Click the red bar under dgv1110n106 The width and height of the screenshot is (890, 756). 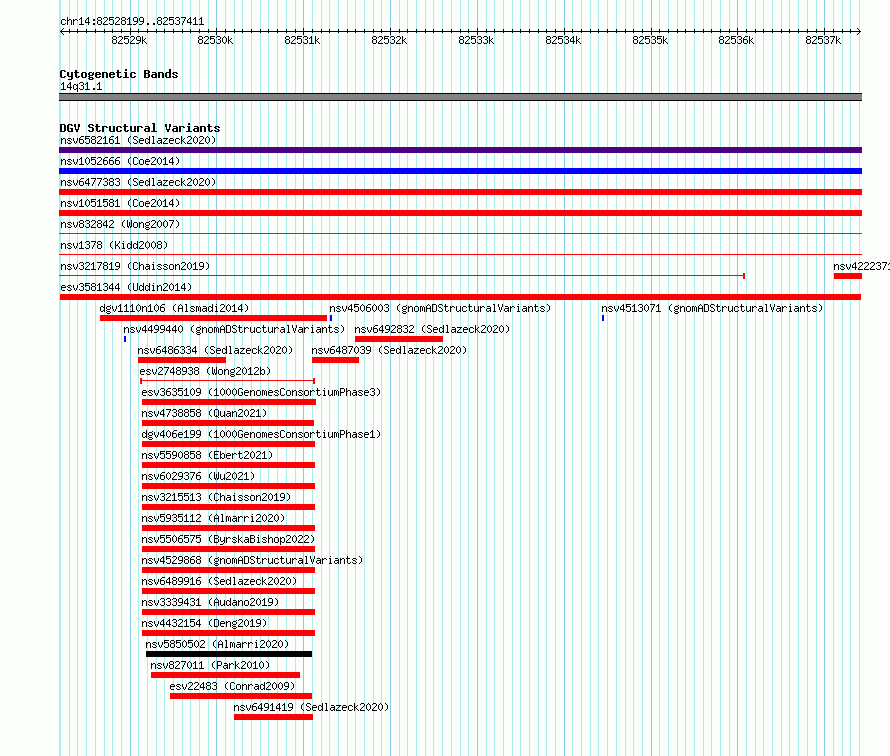coord(213,318)
